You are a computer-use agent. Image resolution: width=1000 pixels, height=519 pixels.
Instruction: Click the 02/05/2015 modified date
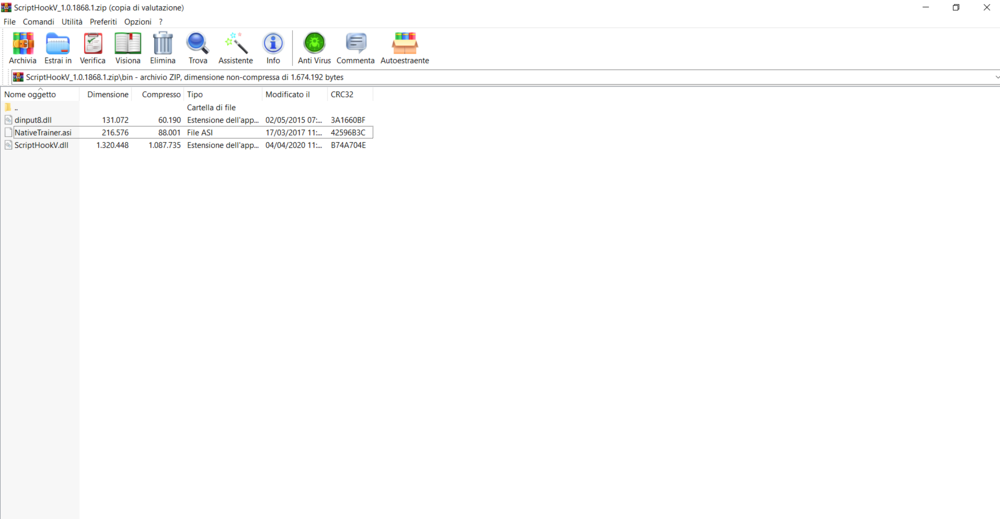coord(293,120)
